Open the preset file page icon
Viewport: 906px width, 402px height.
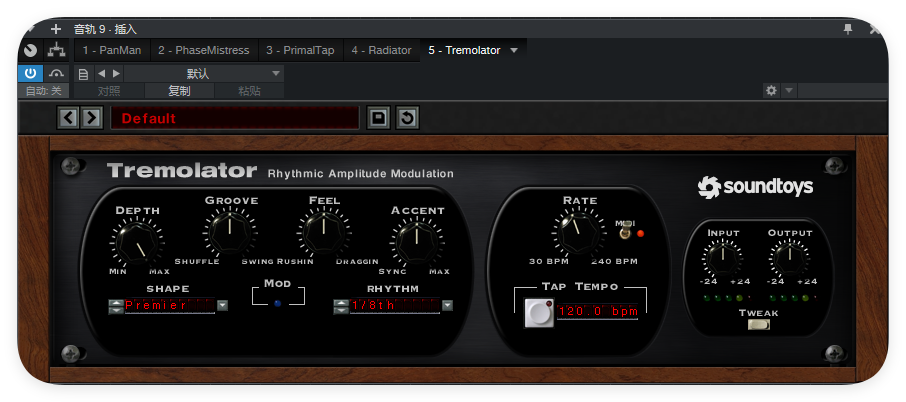[83, 74]
